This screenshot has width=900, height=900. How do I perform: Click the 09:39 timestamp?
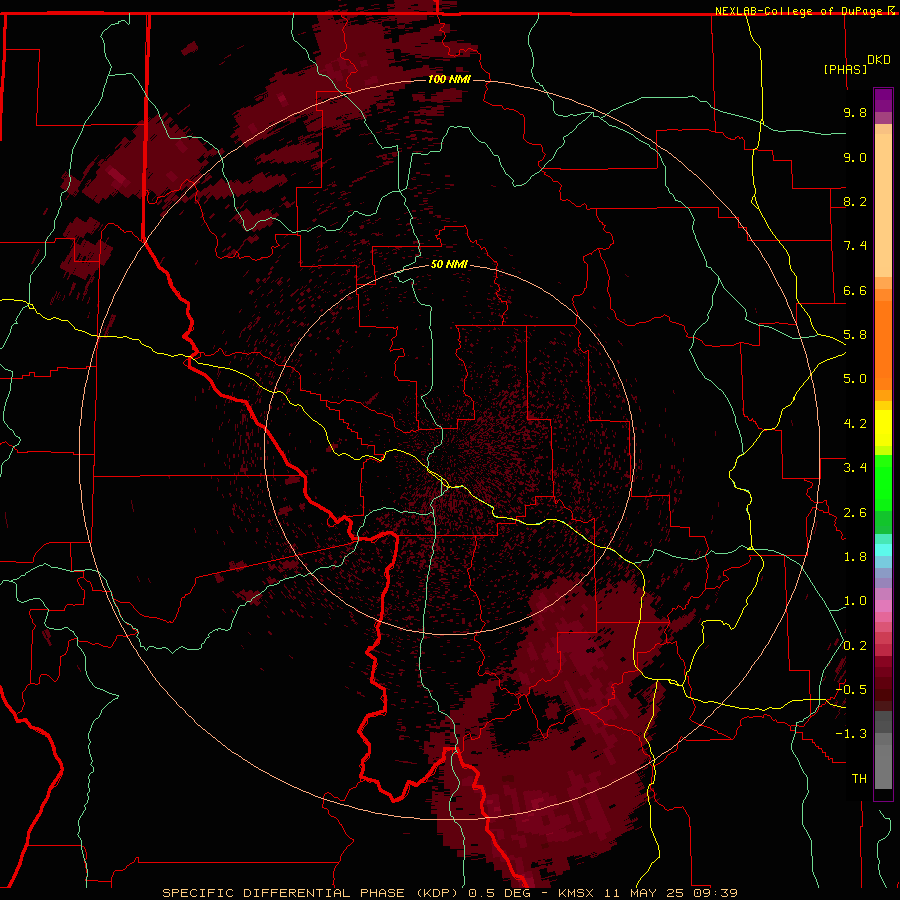715,893
